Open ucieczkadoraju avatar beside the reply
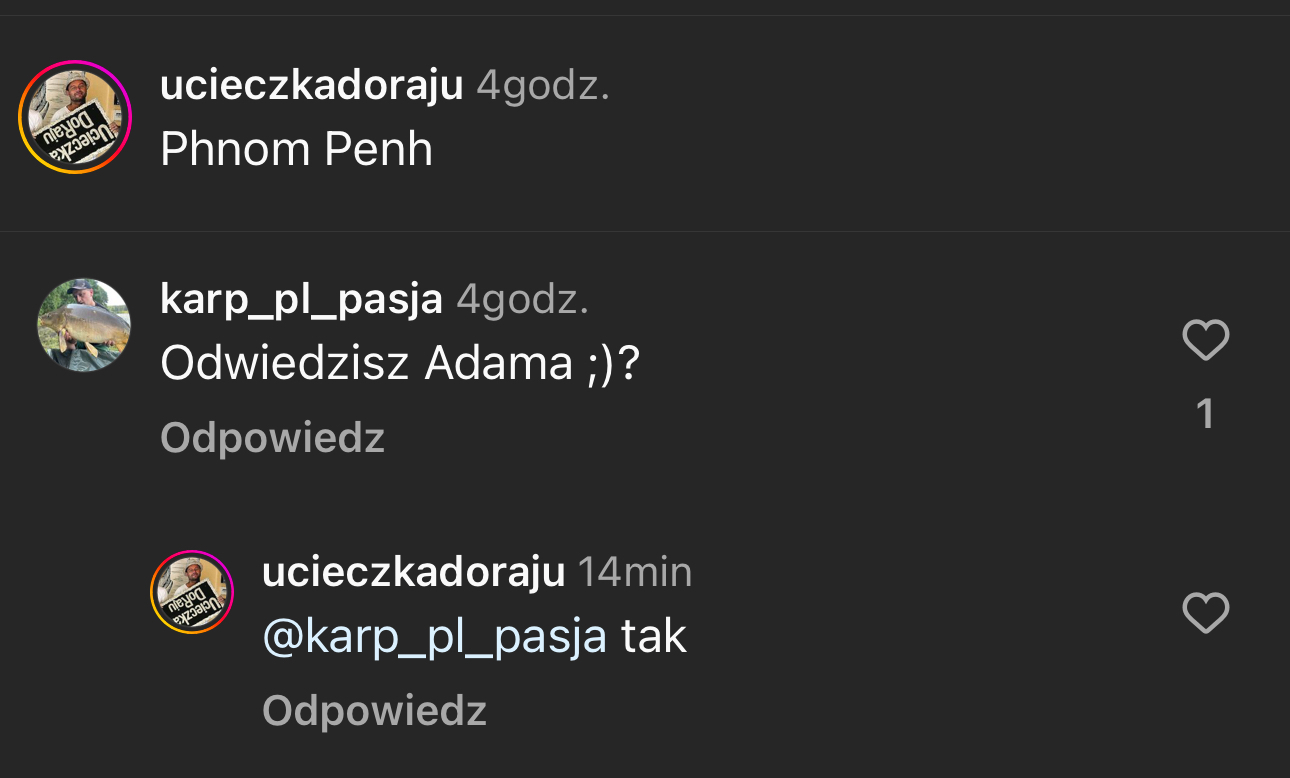Screen dimensions: 1290x778 click(x=192, y=592)
